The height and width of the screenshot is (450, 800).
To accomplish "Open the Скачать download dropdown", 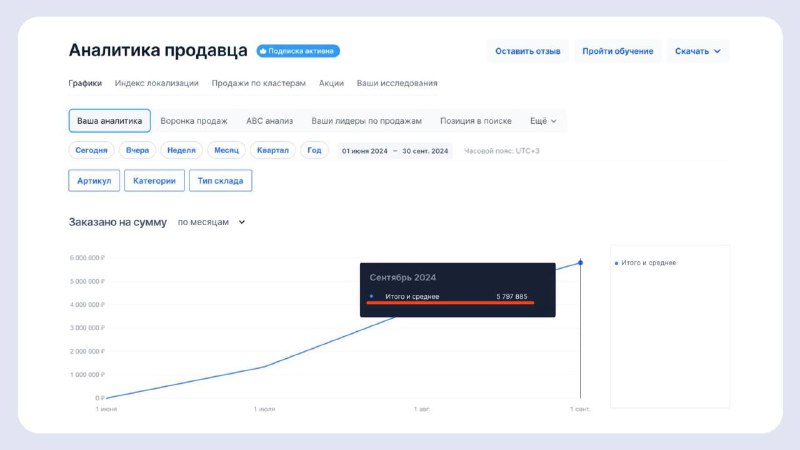I will click(697, 51).
